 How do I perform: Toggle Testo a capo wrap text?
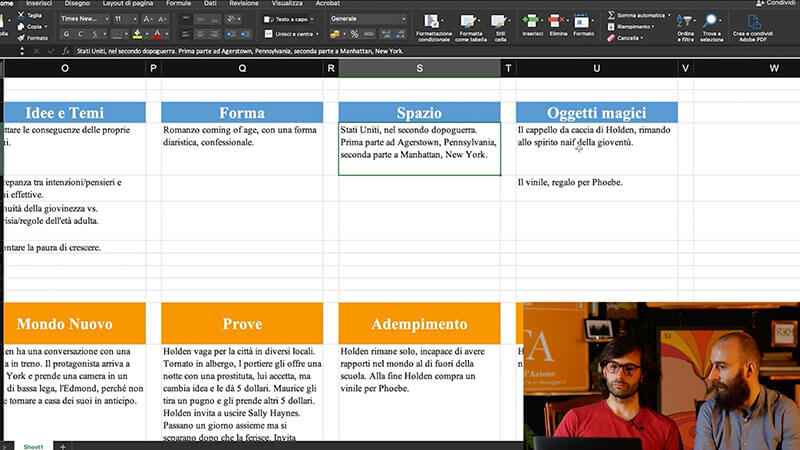pyautogui.click(x=289, y=19)
